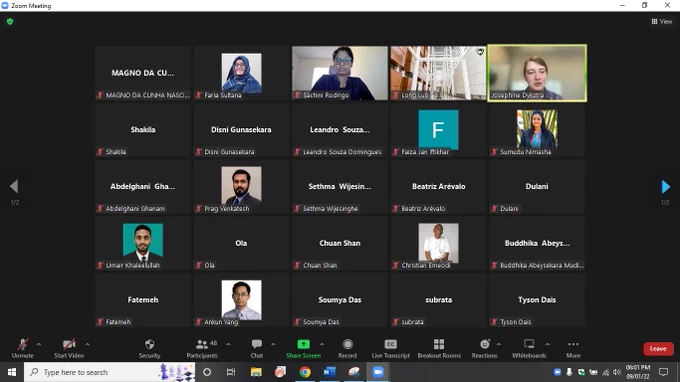Click Faiza Jan Iftikhar's F avatar tile
Screen dimensions: 680x382
pos(438,130)
